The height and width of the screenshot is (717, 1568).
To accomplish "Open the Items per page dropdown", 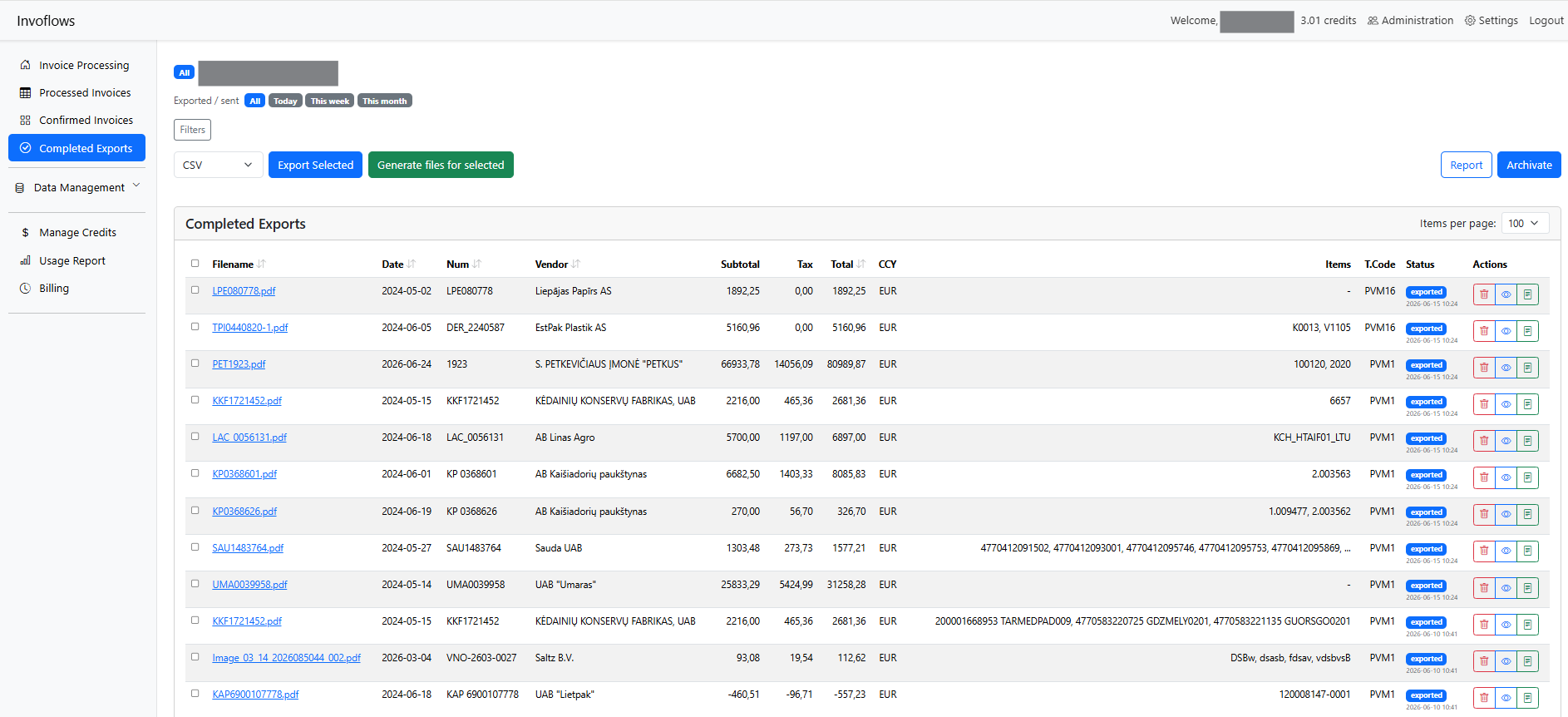I will pos(1525,223).
